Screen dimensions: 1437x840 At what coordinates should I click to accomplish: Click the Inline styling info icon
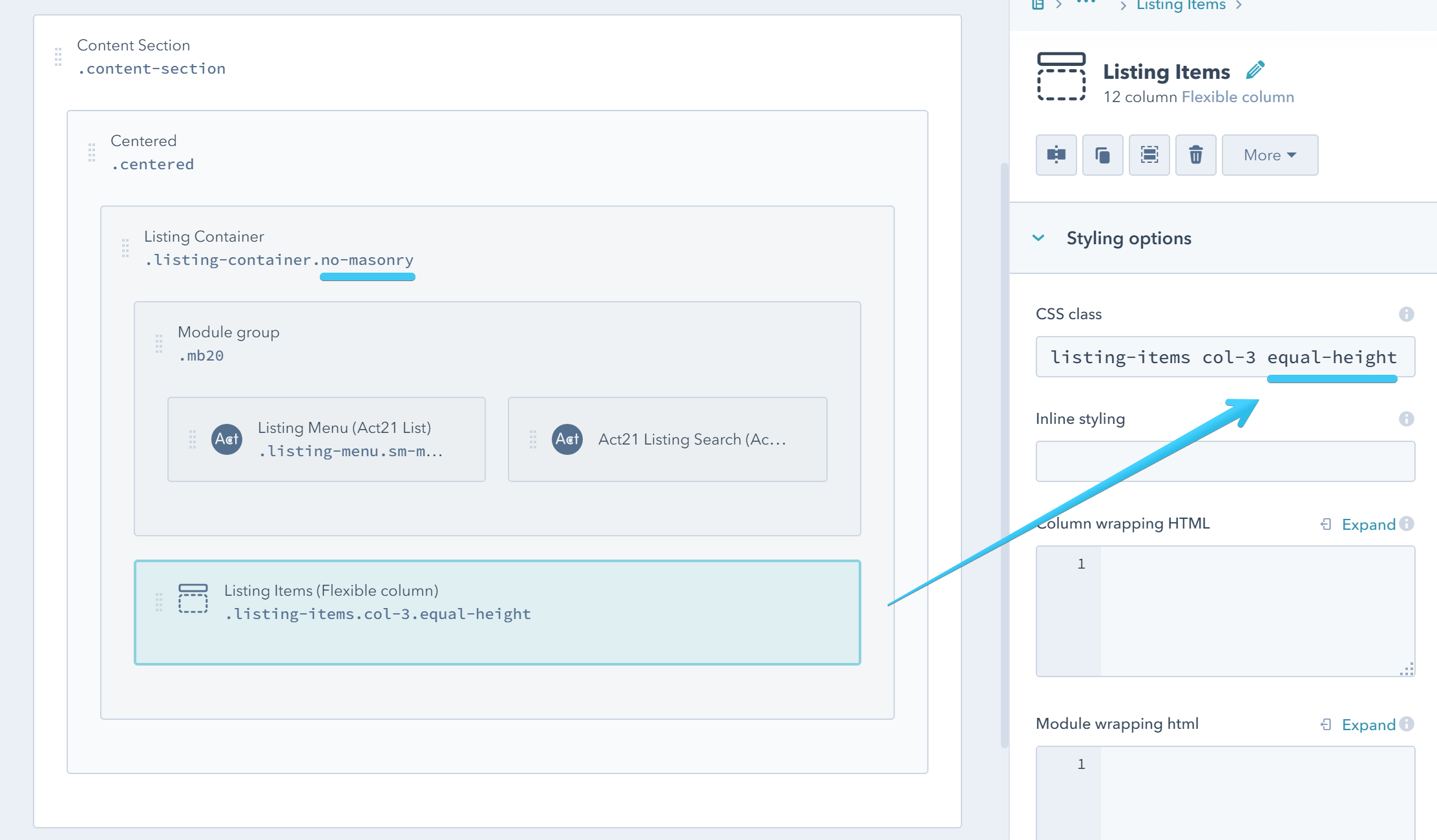coord(1406,419)
